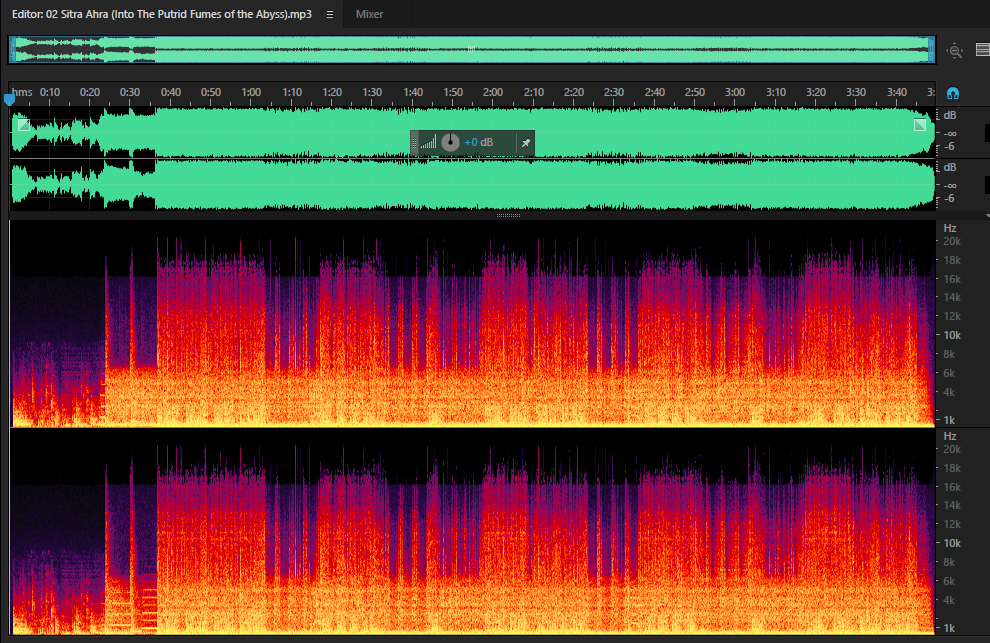Open the Editor panel menu icon
The width and height of the screenshot is (990, 643).
tap(330, 15)
